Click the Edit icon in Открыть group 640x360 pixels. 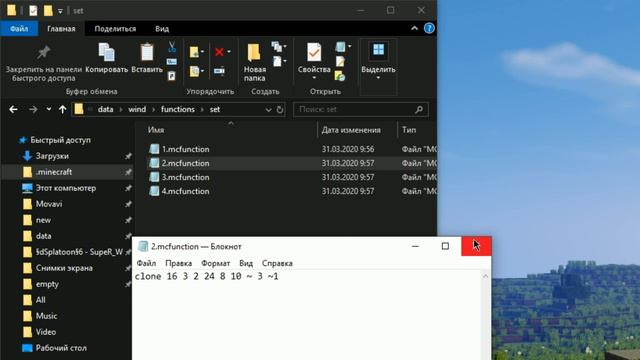pos(340,61)
